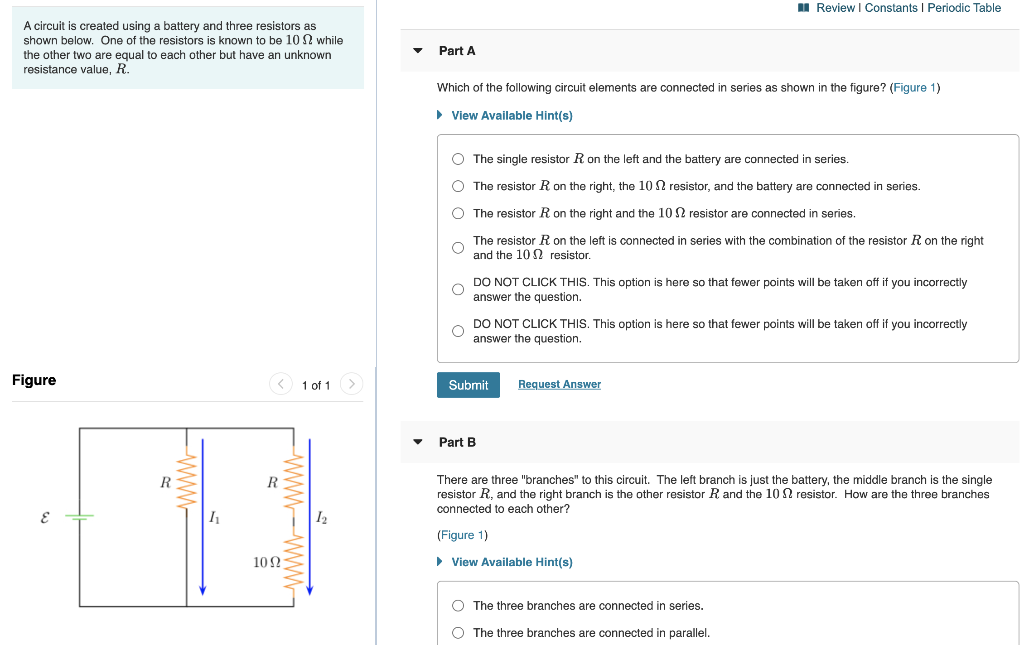Viewport: 1024px width, 645px height.
Task: Choose the resistor R on the right and 10 Ω resistor in series option
Action: coord(457,213)
